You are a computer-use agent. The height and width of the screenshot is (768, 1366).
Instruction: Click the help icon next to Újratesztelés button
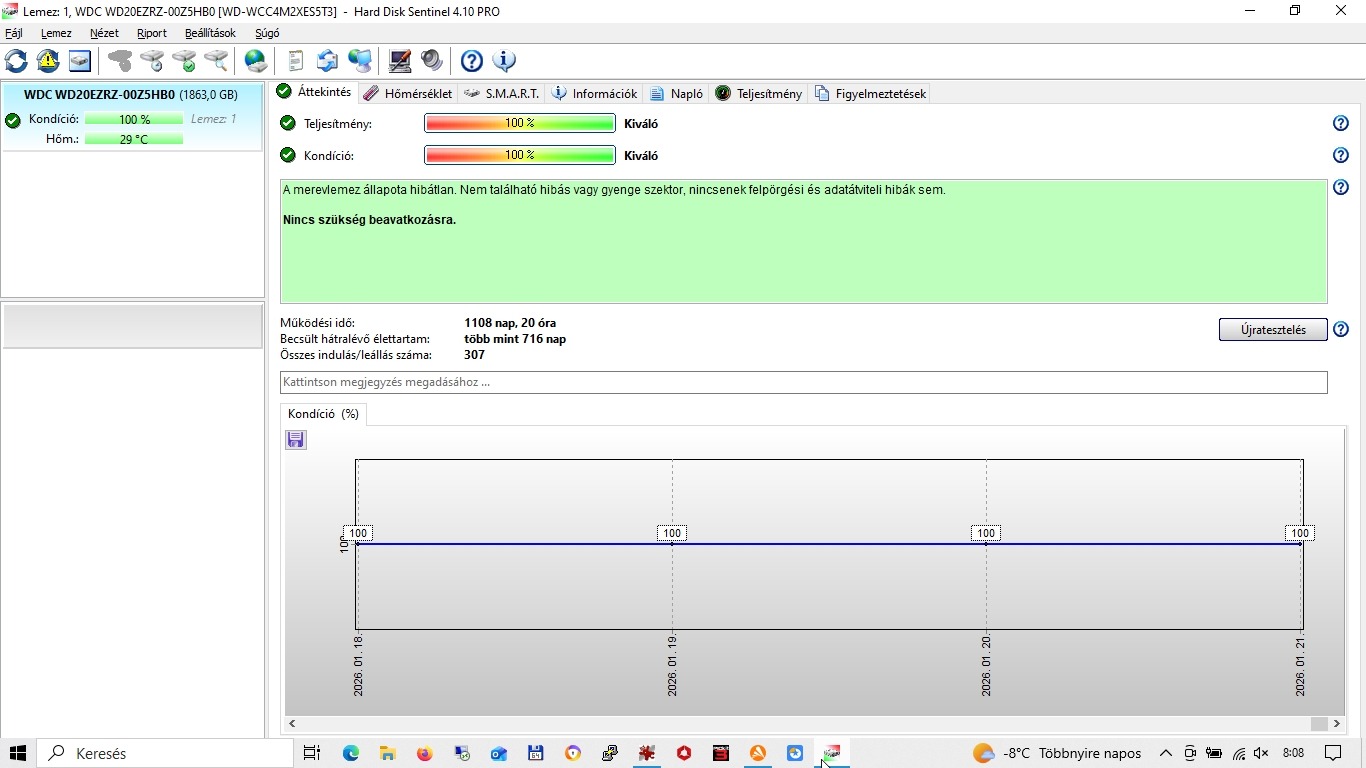coord(1341,329)
